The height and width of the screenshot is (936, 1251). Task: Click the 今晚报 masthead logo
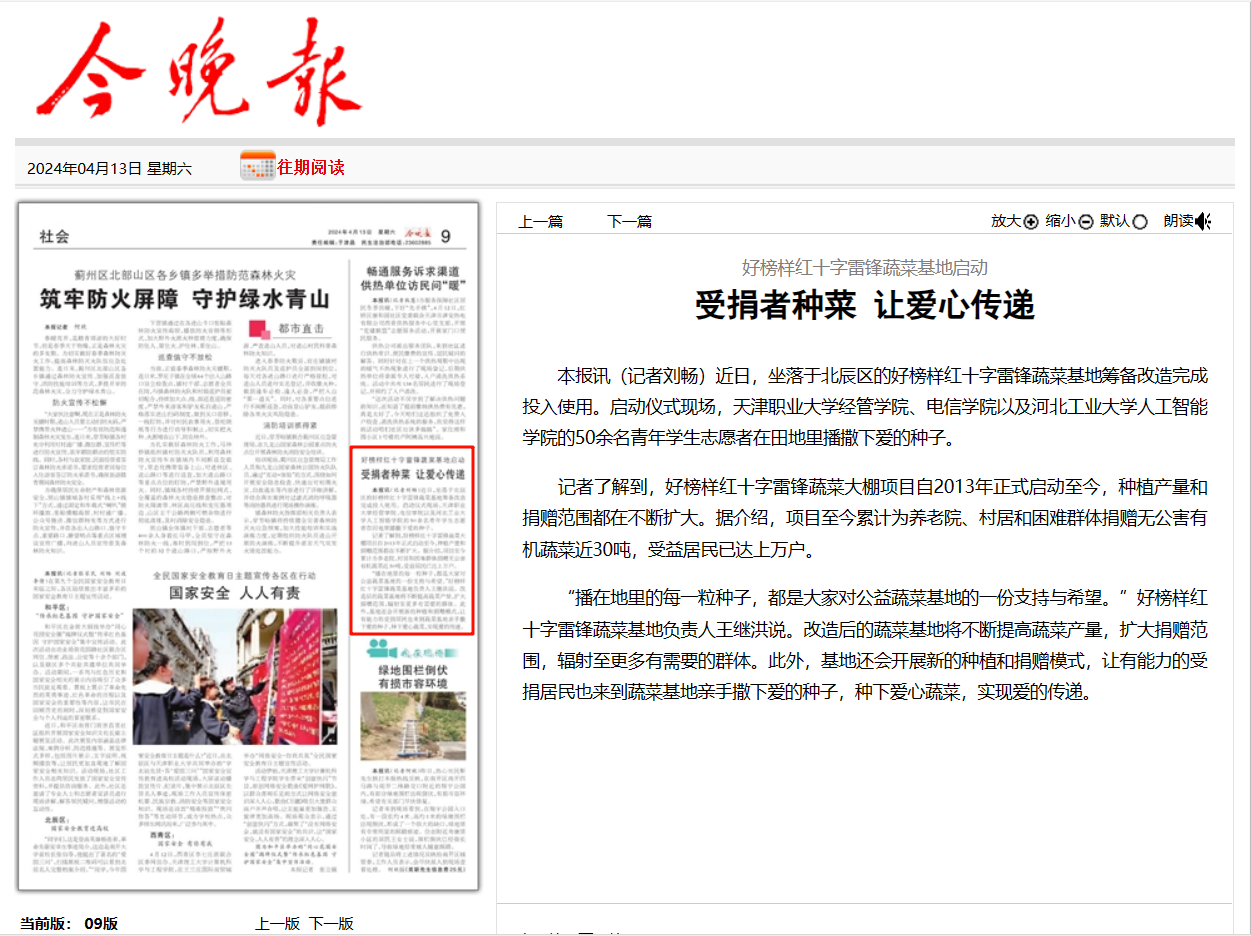200,72
